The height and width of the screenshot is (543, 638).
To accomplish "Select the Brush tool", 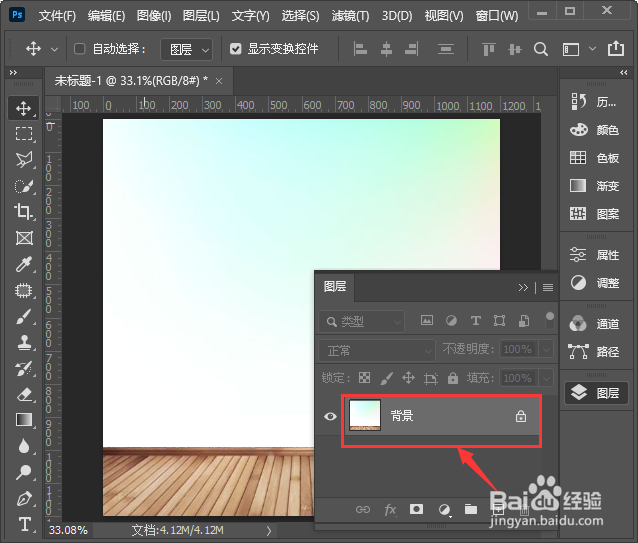I will click(x=24, y=316).
